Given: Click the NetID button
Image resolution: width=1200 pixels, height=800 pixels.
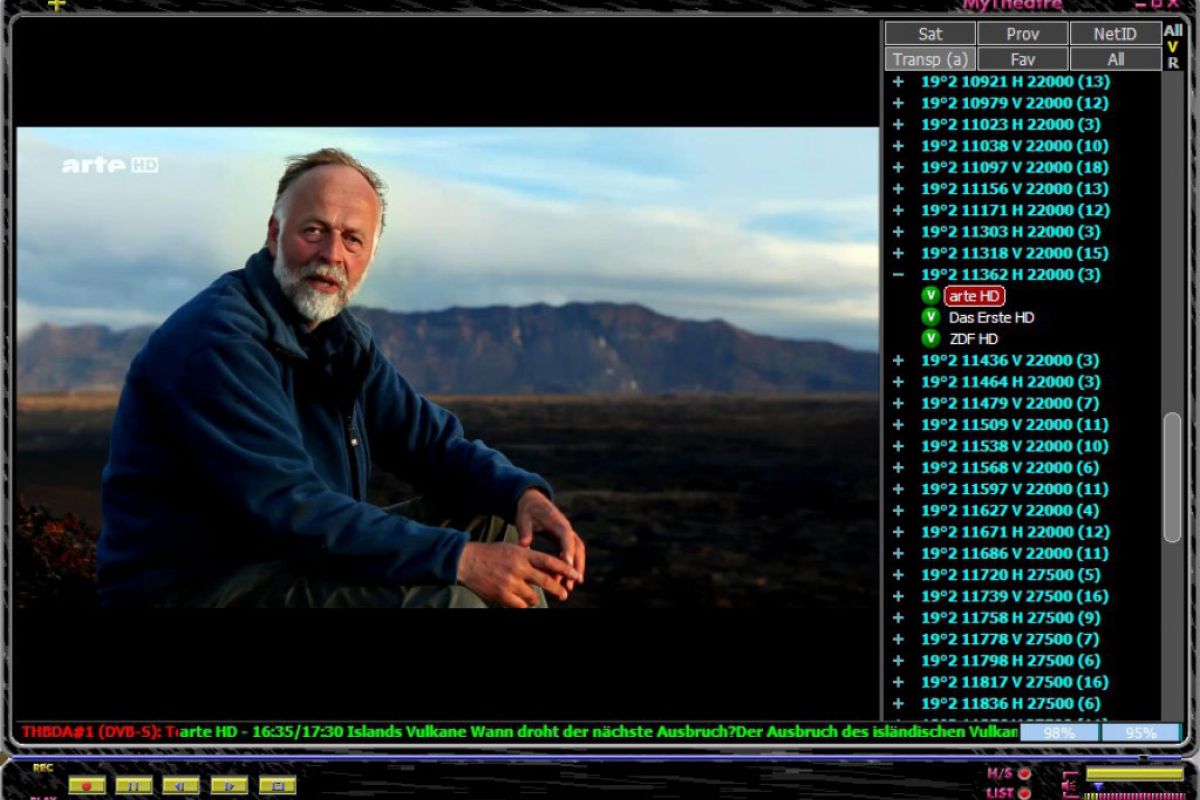Looking at the screenshot, I should (x=1114, y=34).
